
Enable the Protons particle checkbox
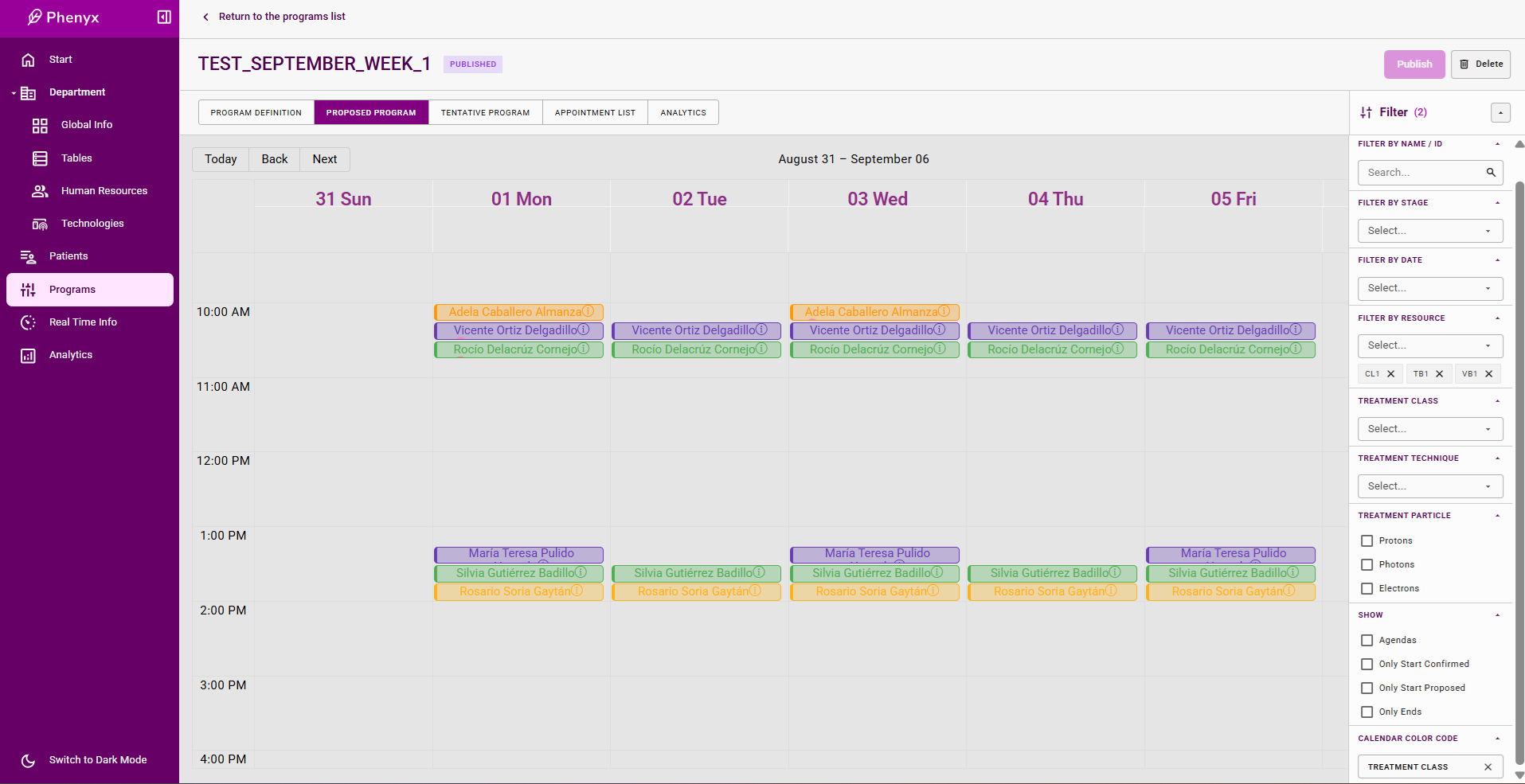1367,541
